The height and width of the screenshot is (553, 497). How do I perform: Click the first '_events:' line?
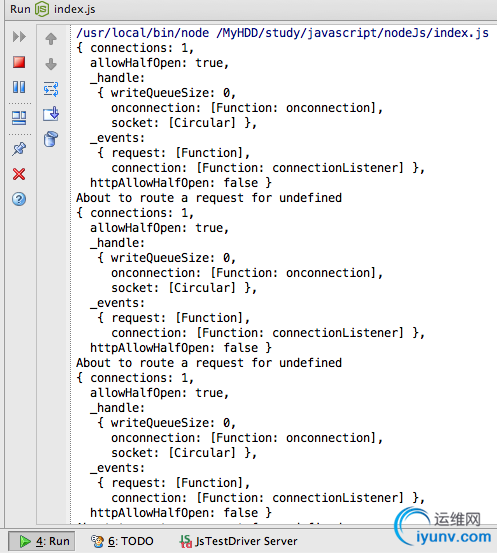(x=117, y=138)
